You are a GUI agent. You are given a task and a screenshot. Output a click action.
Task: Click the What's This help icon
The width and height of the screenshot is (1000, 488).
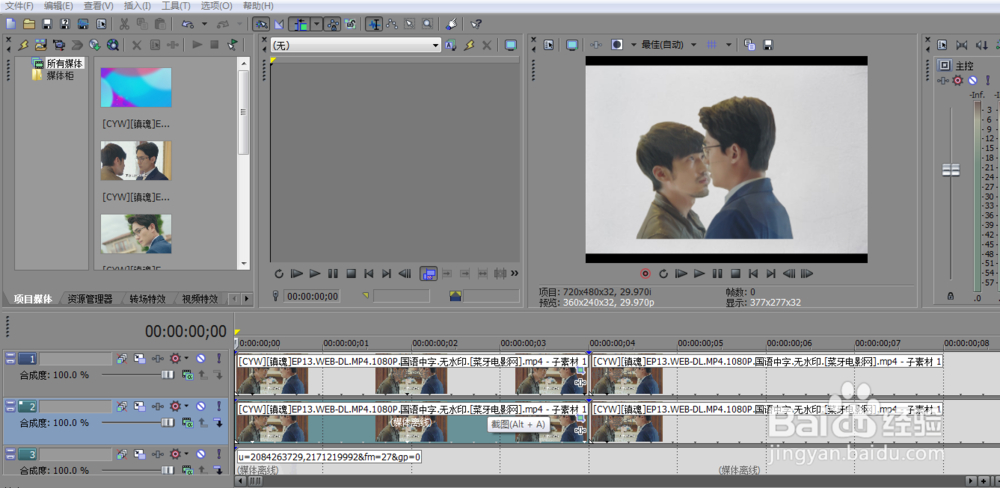pyautogui.click(x=476, y=24)
